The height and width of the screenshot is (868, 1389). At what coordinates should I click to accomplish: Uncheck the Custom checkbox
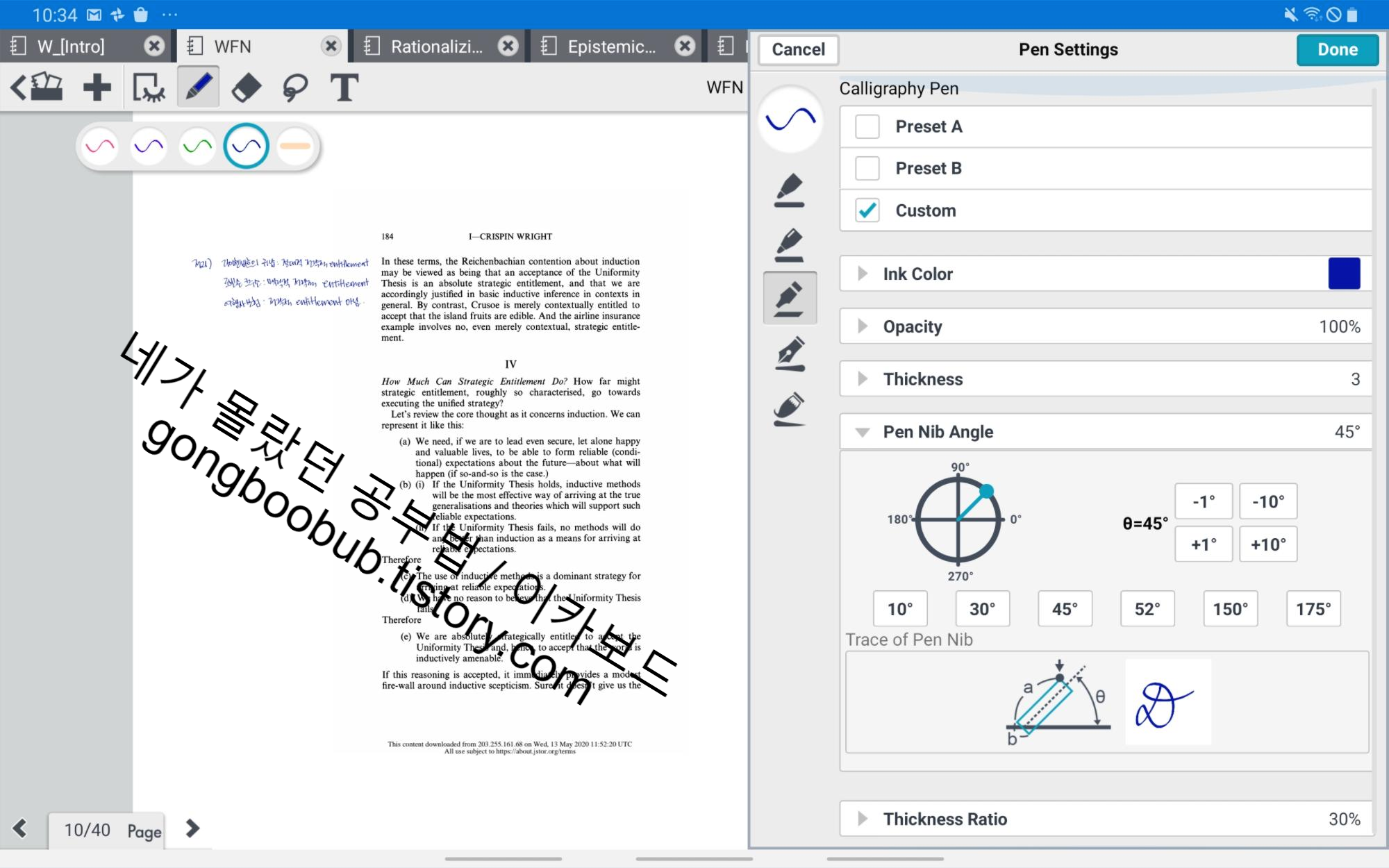[867, 210]
